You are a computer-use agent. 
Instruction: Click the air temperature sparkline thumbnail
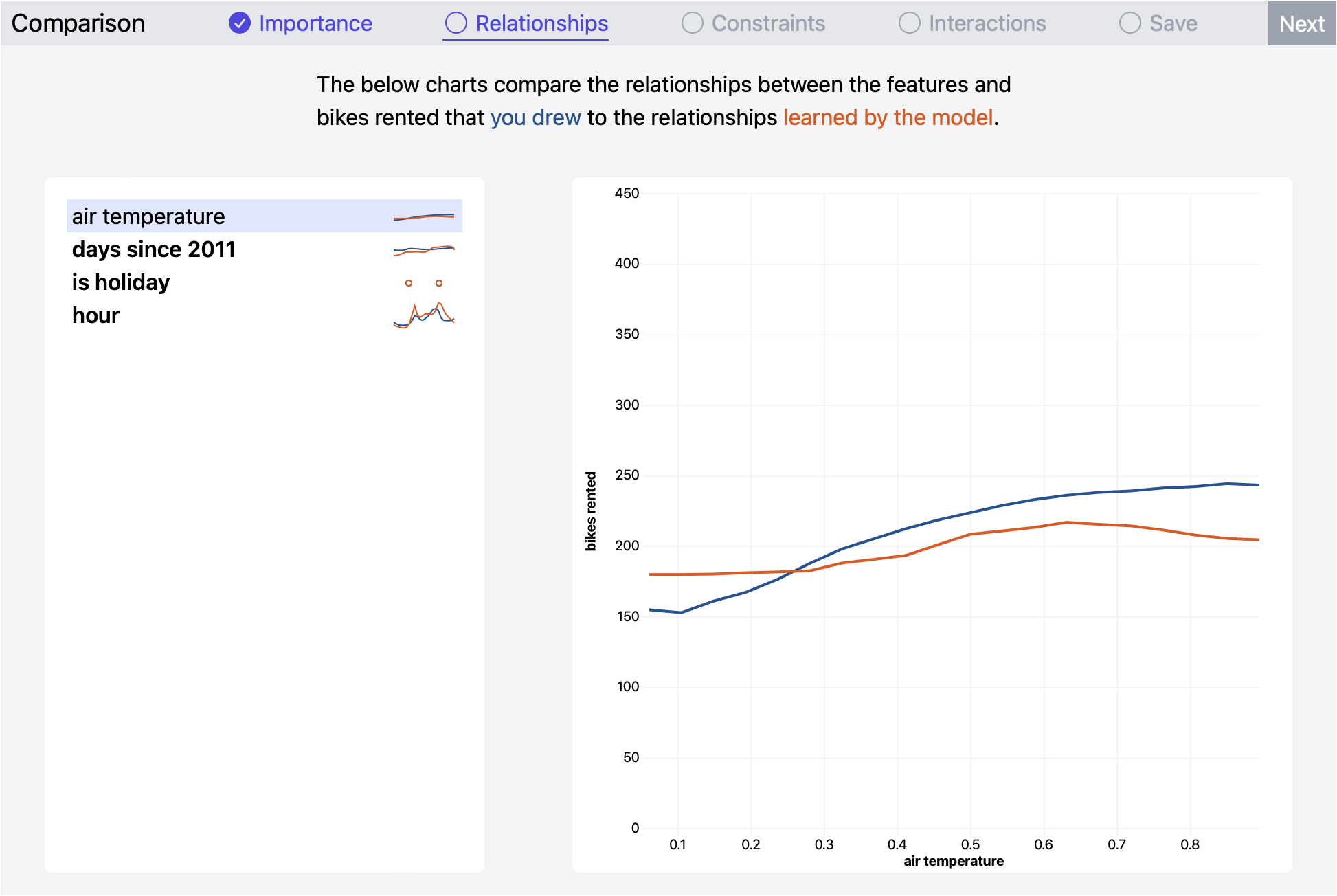click(x=423, y=217)
